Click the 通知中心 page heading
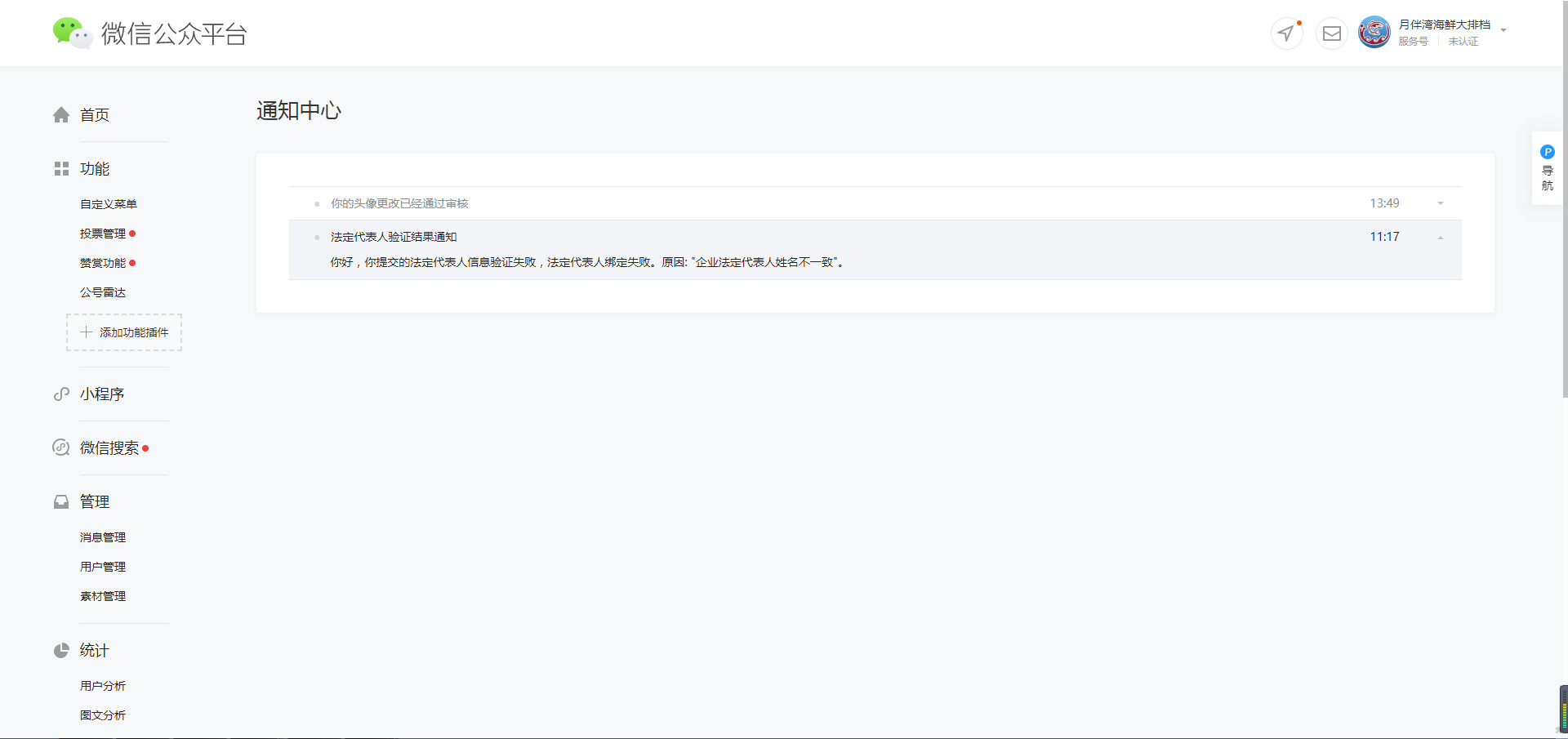Image resolution: width=1568 pixels, height=739 pixels. [299, 111]
